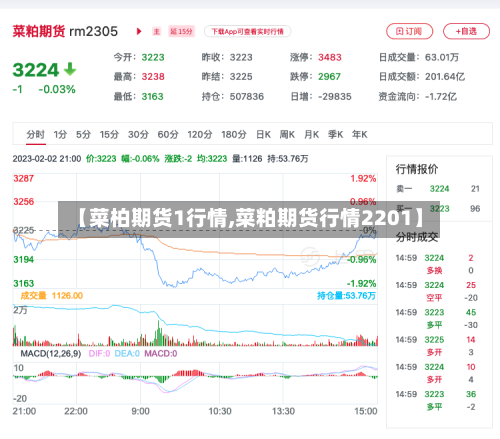
Task: Select the 分时 chart tab
Action: point(36,135)
